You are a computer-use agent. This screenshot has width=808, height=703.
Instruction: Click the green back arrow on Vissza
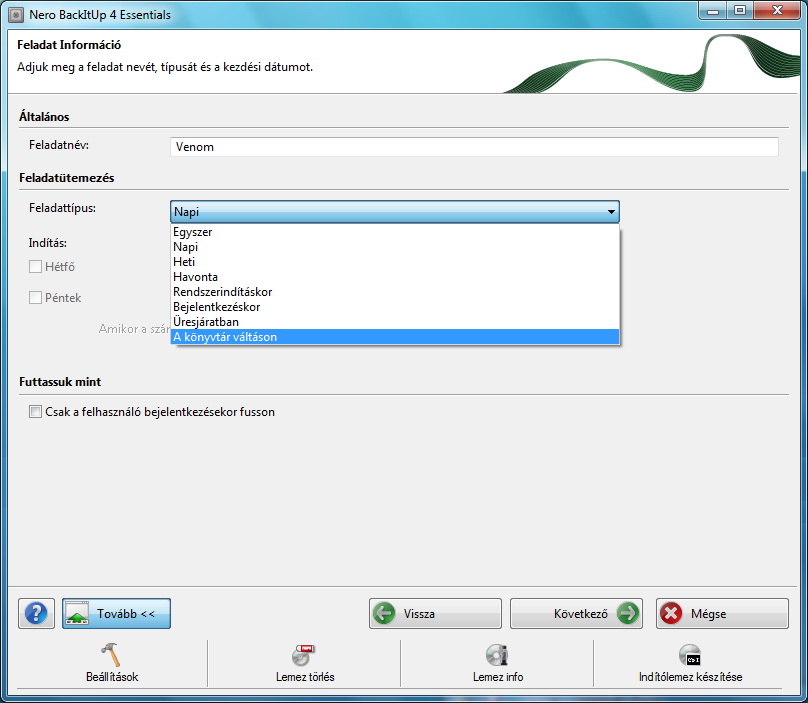[x=384, y=614]
